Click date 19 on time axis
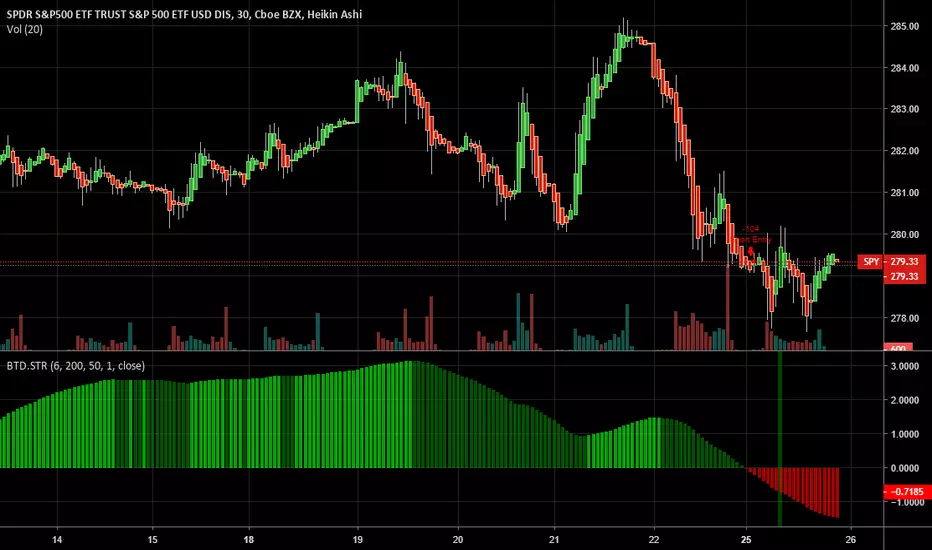 (357, 540)
